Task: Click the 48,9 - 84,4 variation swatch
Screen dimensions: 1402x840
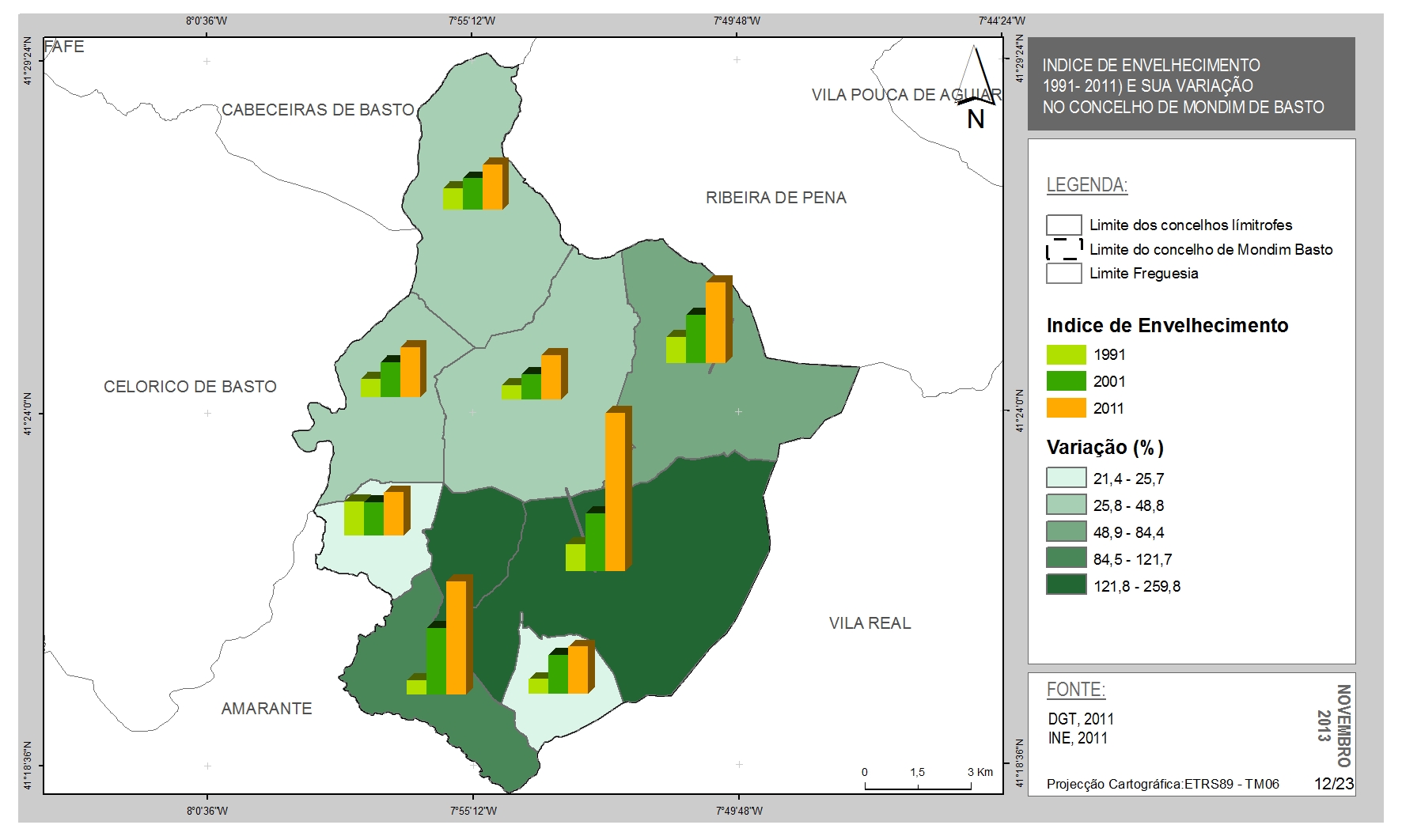Action: 1066,532
